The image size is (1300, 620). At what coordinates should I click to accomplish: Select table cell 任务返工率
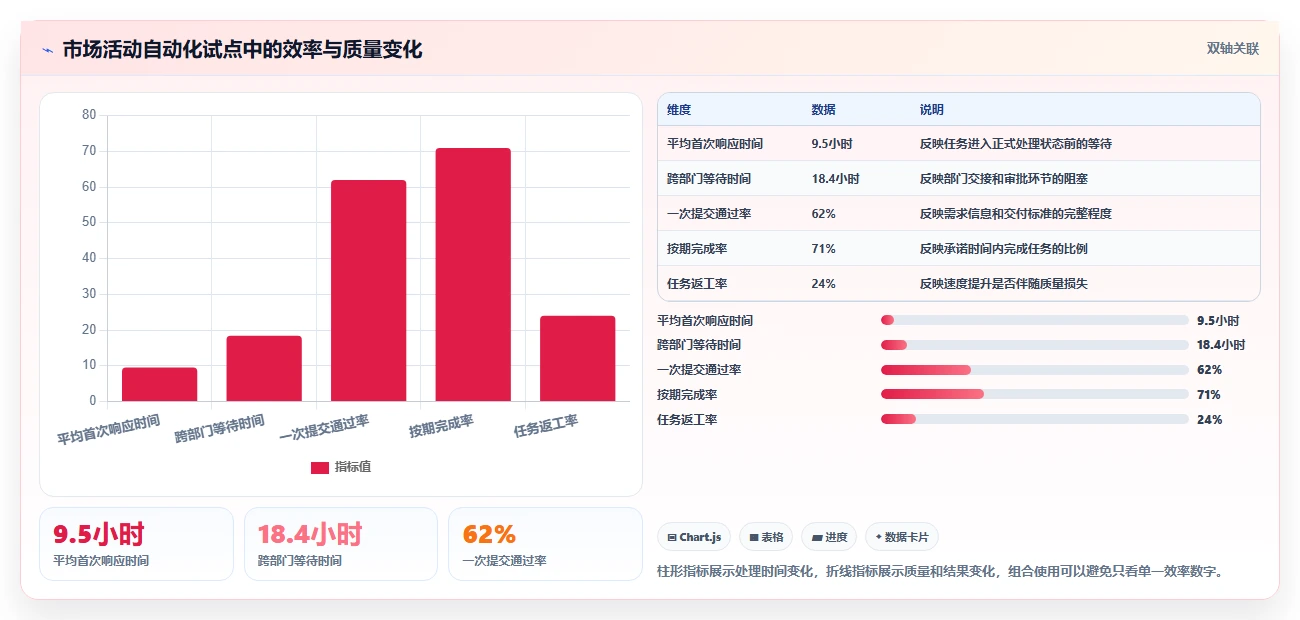pyautogui.click(x=697, y=284)
